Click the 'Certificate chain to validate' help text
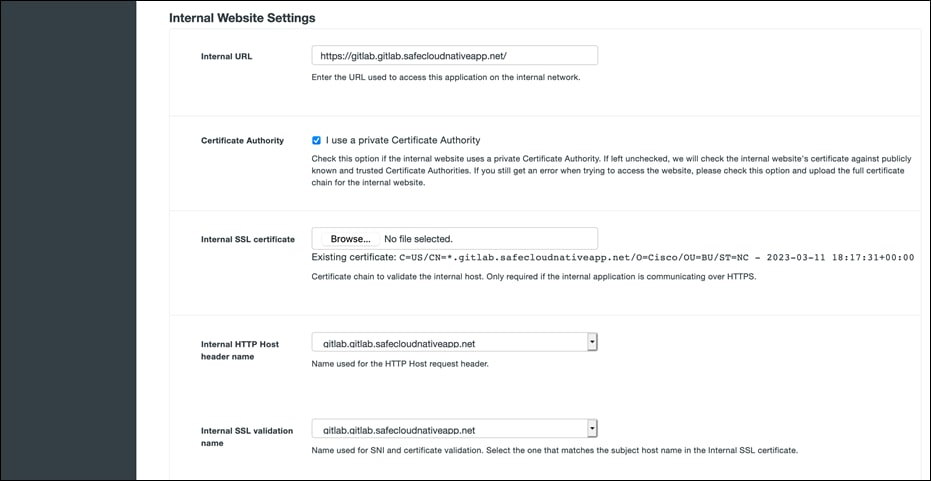The height and width of the screenshot is (481, 931). (534, 276)
